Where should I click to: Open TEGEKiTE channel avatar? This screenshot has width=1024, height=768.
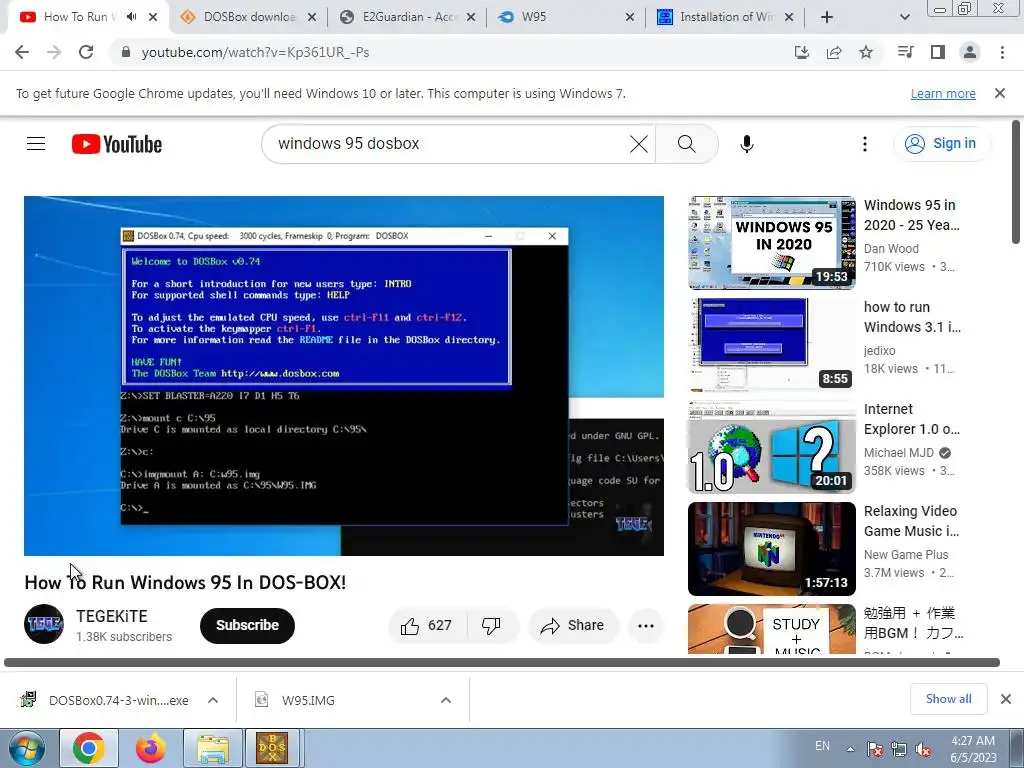pyautogui.click(x=44, y=624)
